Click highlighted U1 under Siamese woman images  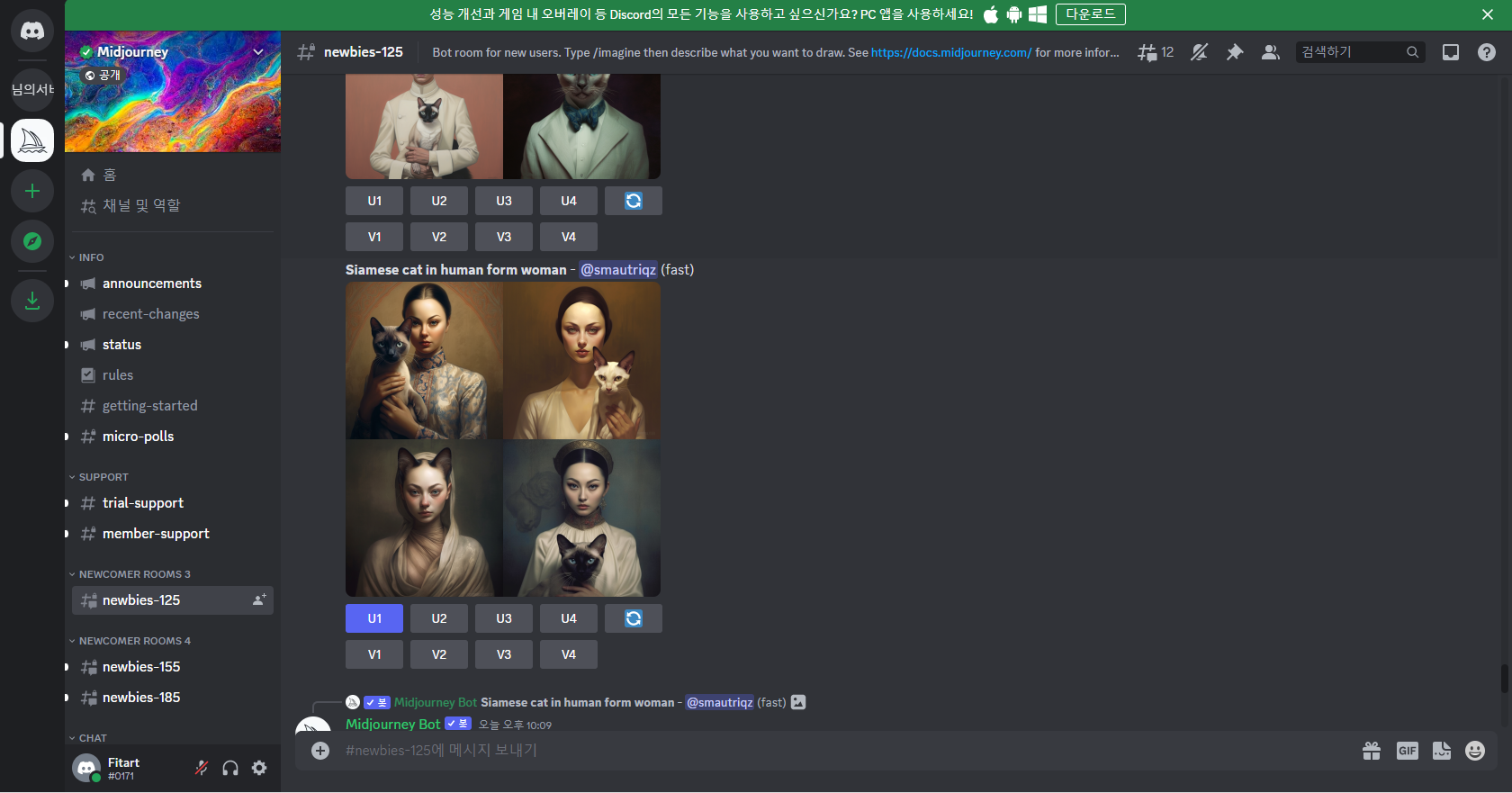tap(374, 618)
